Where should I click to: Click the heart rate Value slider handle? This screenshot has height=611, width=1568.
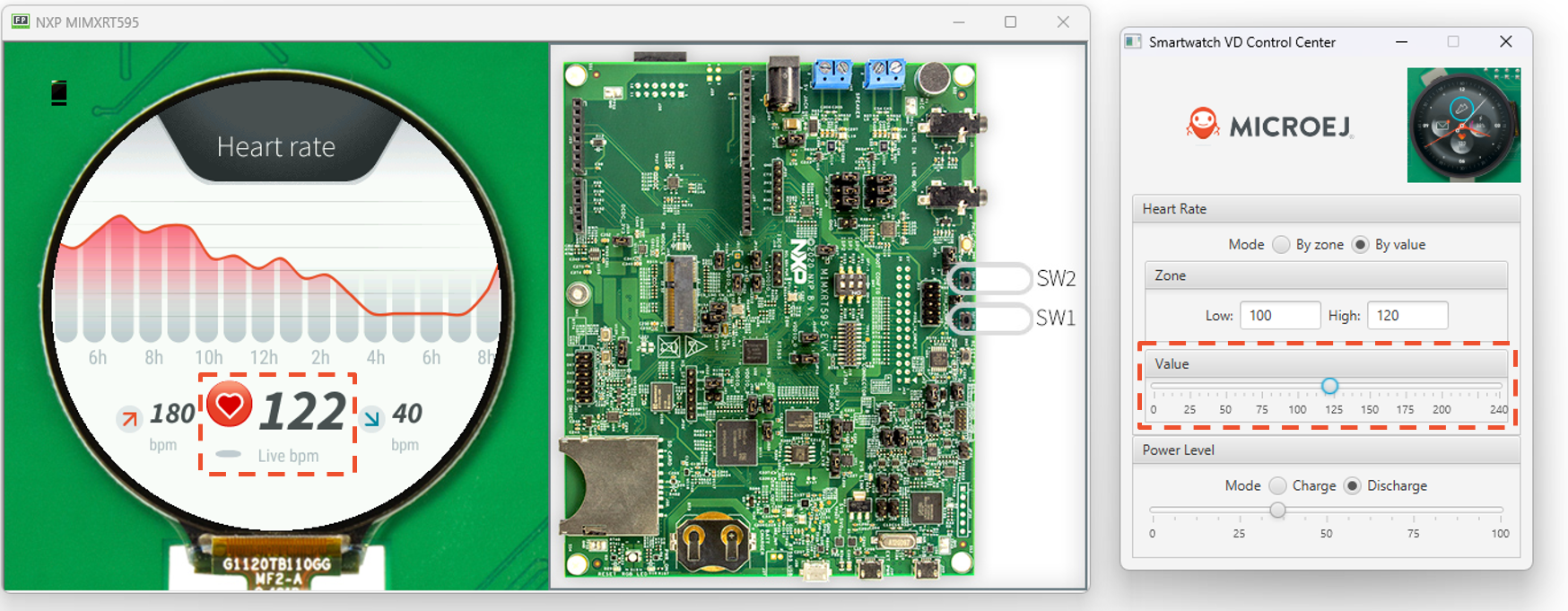1329,386
